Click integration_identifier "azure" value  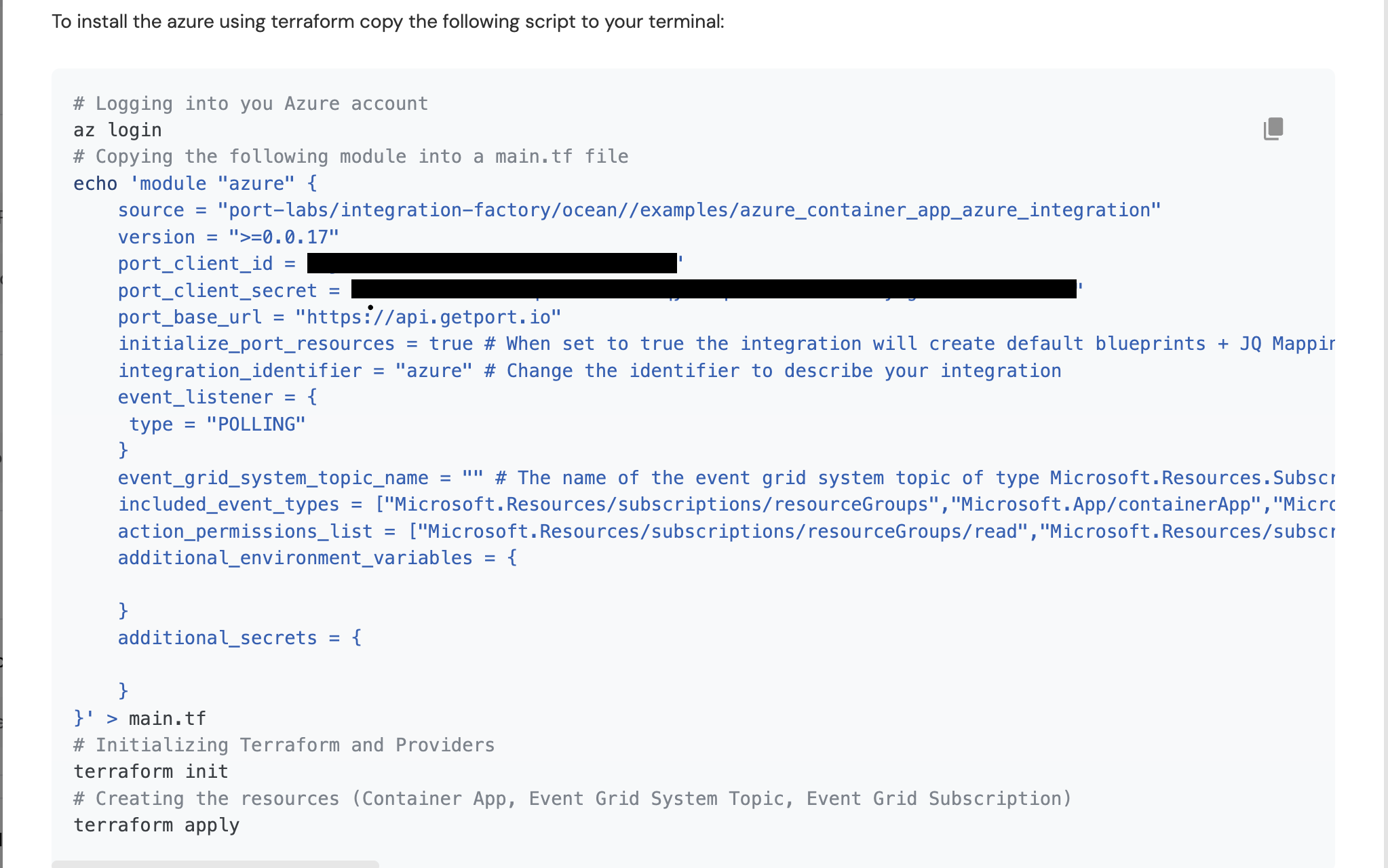click(x=433, y=371)
